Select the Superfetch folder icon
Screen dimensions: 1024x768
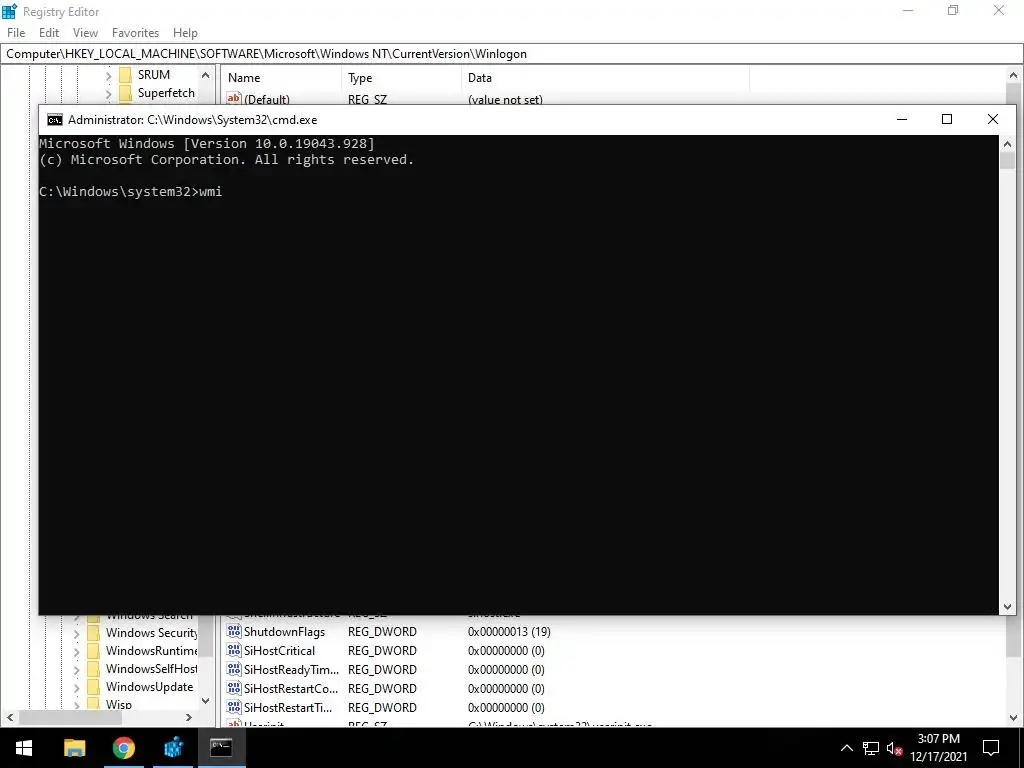pyautogui.click(x=125, y=93)
